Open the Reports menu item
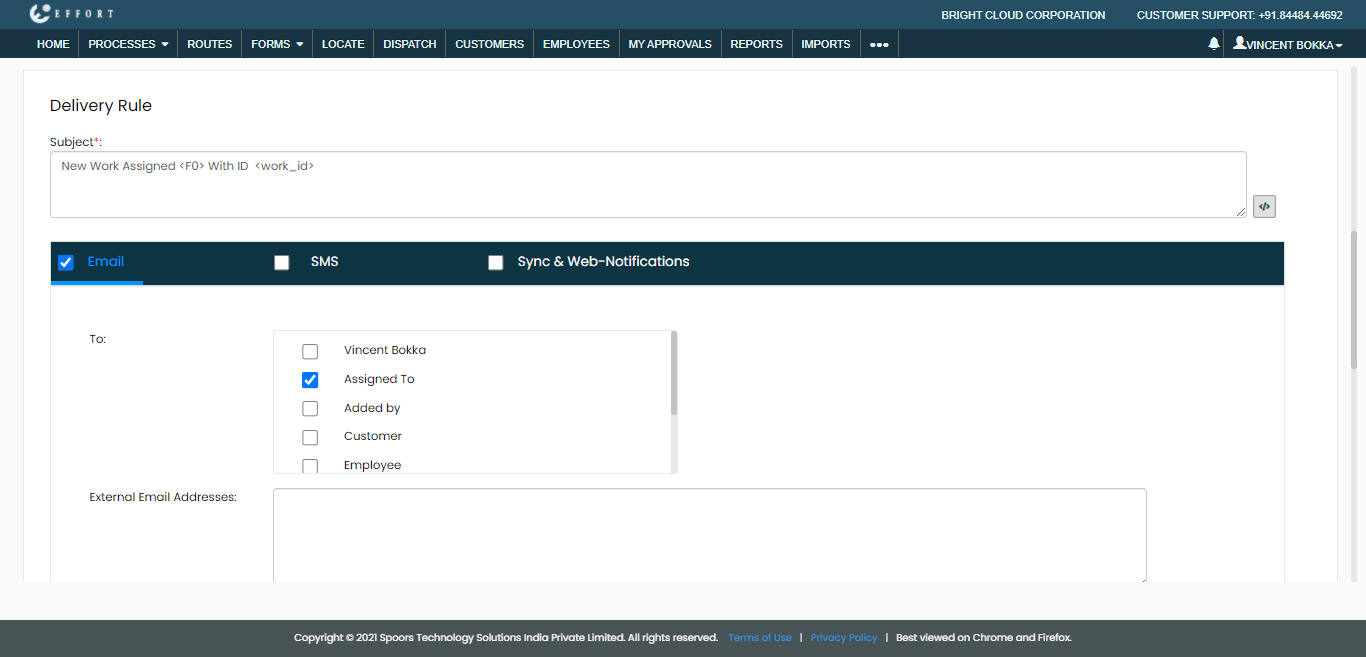This screenshot has height=657, width=1366. point(756,44)
